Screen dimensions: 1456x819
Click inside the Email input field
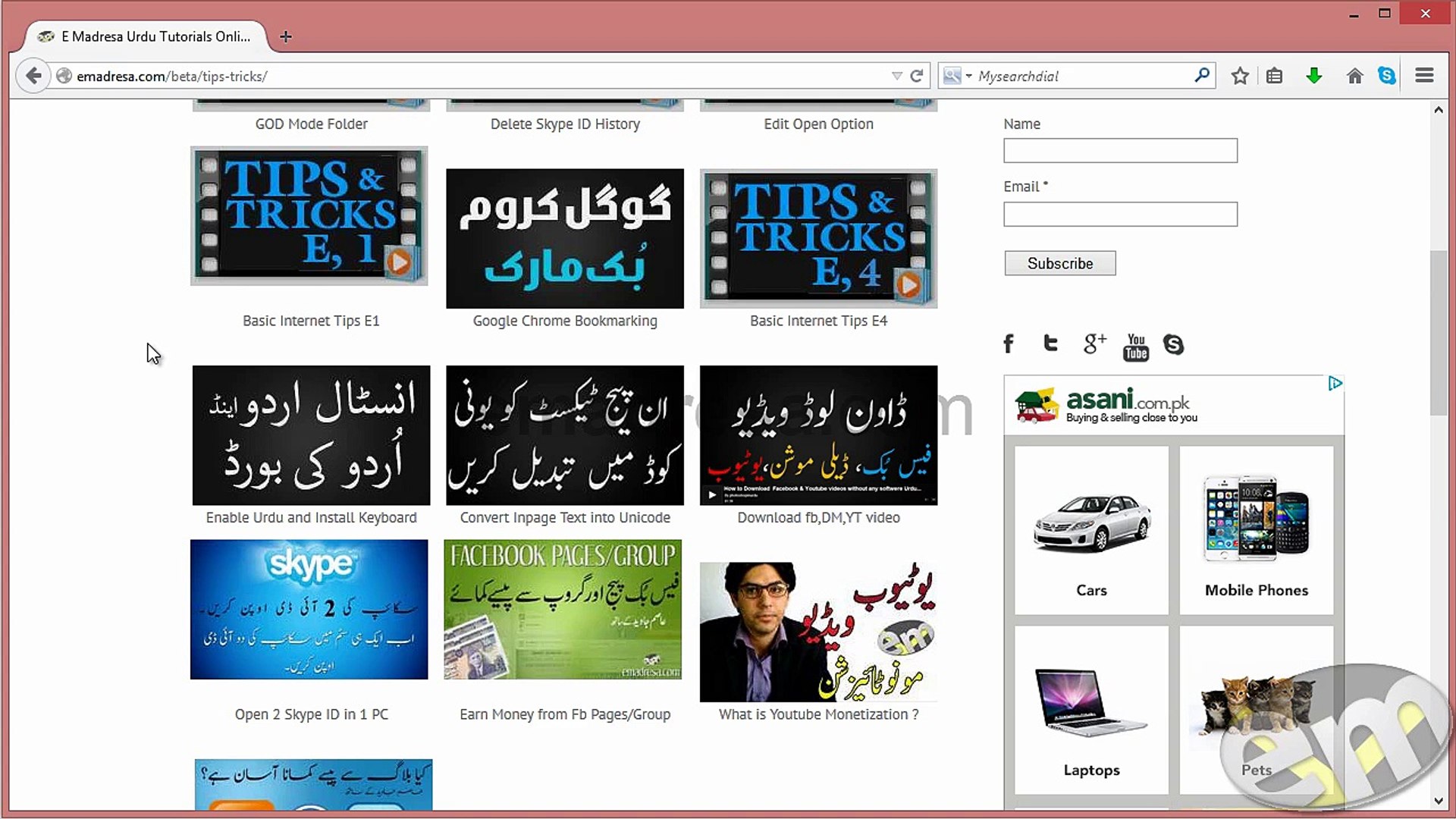(1120, 214)
